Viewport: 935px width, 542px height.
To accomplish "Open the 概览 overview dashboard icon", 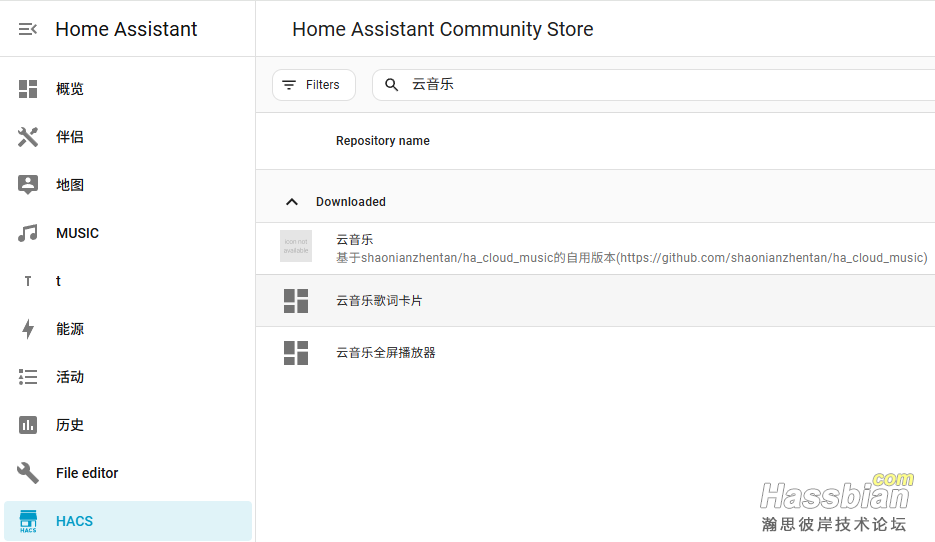I will coord(28,89).
